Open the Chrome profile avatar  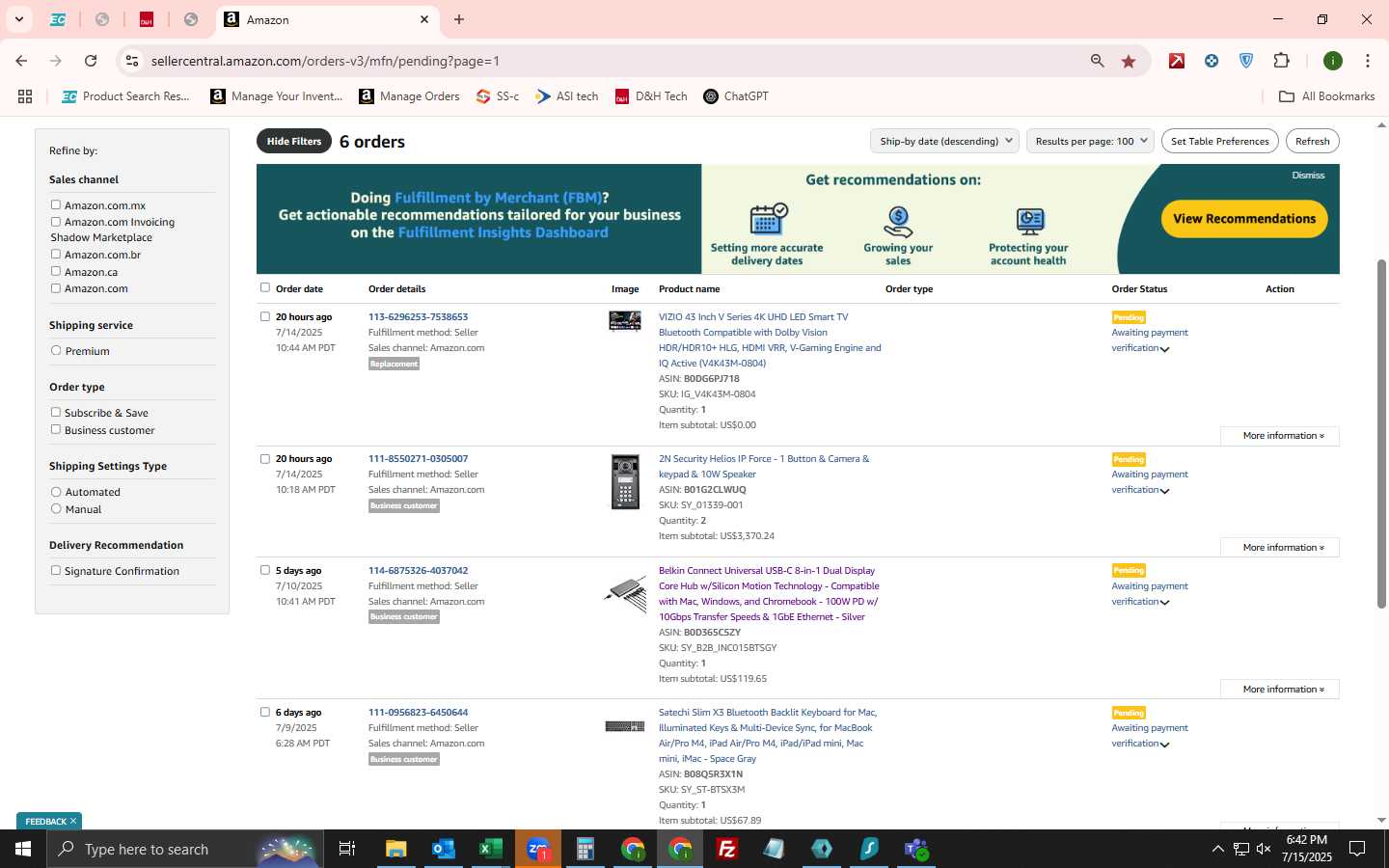[x=1333, y=61]
